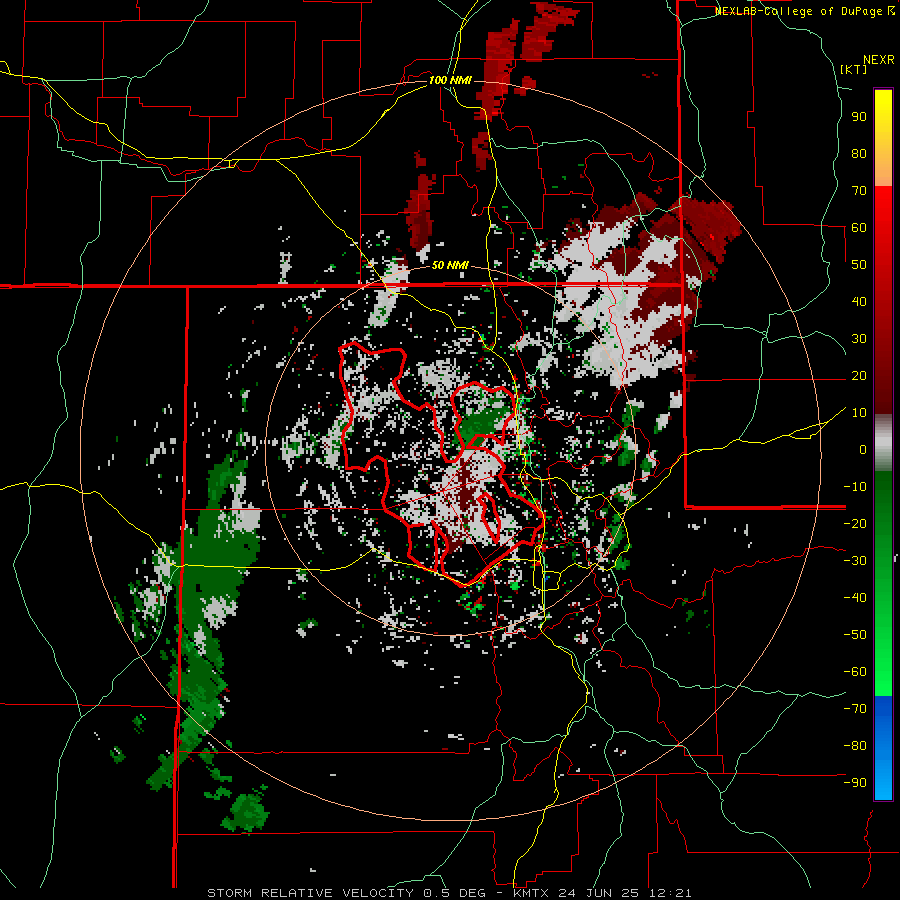
Task: Click the -70 value on the velocity scale
Action: (855, 708)
